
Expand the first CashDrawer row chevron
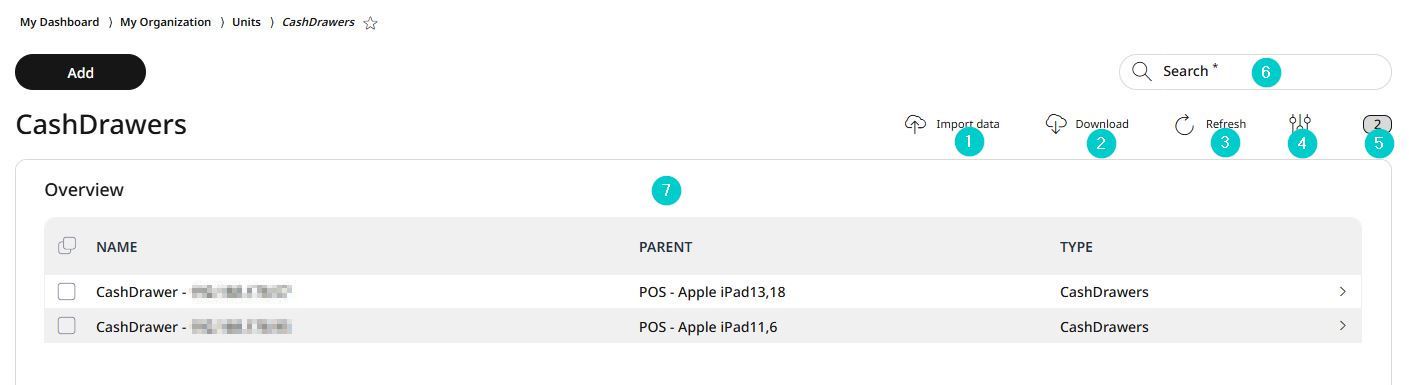pyautogui.click(x=1342, y=292)
